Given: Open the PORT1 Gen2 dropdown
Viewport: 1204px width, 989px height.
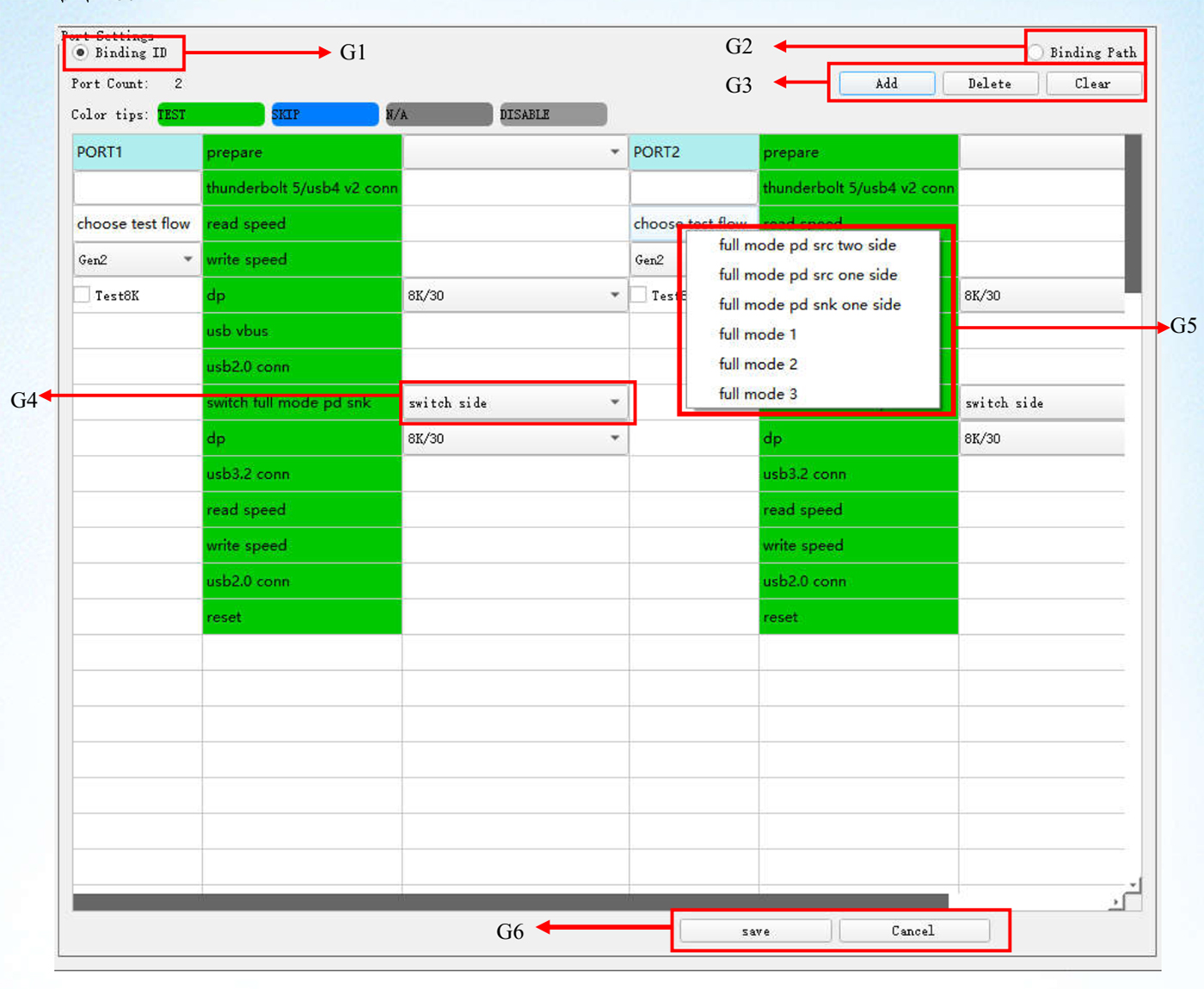Looking at the screenshot, I should 137,260.
